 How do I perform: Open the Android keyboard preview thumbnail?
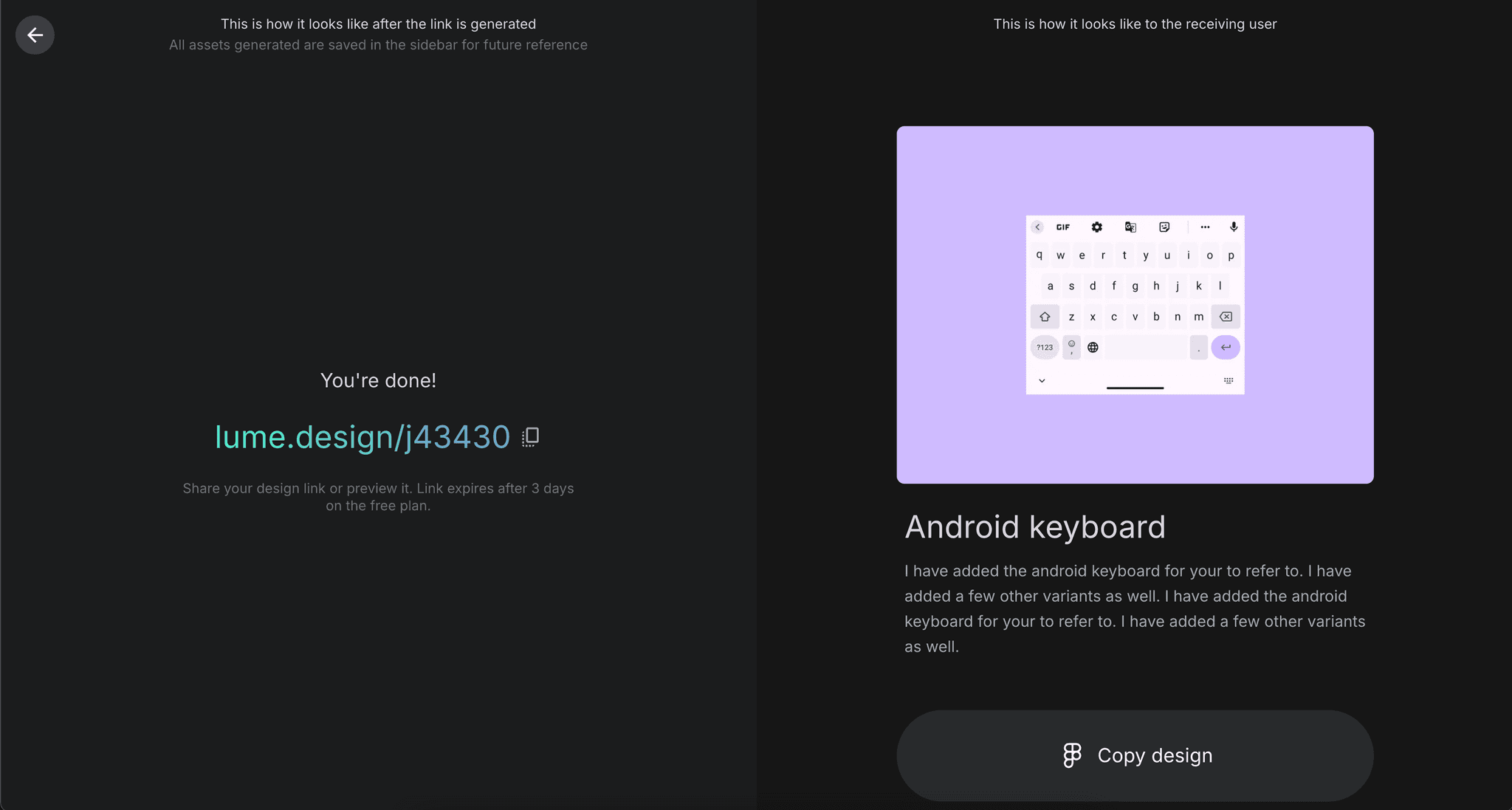click(x=1135, y=305)
